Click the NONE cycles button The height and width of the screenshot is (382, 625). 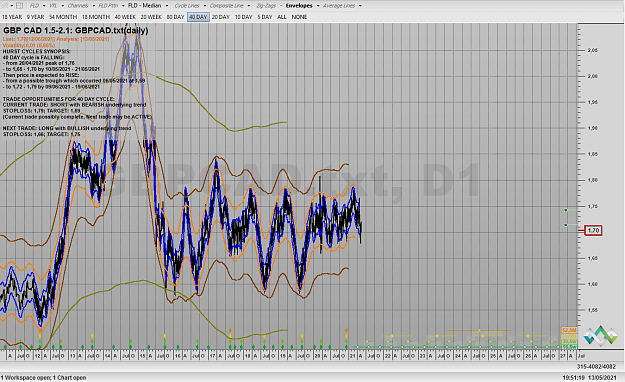(299, 17)
